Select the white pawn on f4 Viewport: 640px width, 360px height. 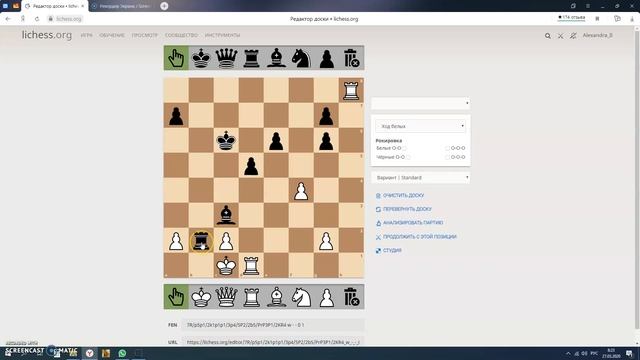click(x=301, y=191)
